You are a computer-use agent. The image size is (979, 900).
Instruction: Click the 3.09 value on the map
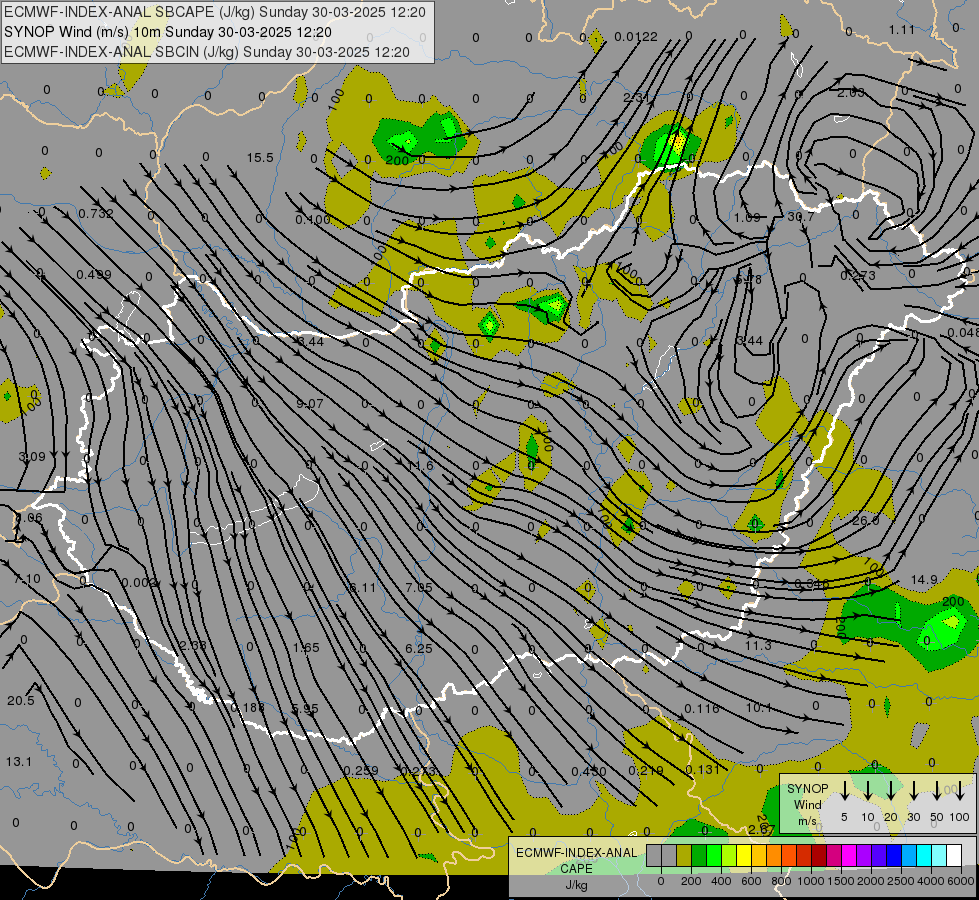pos(32,457)
